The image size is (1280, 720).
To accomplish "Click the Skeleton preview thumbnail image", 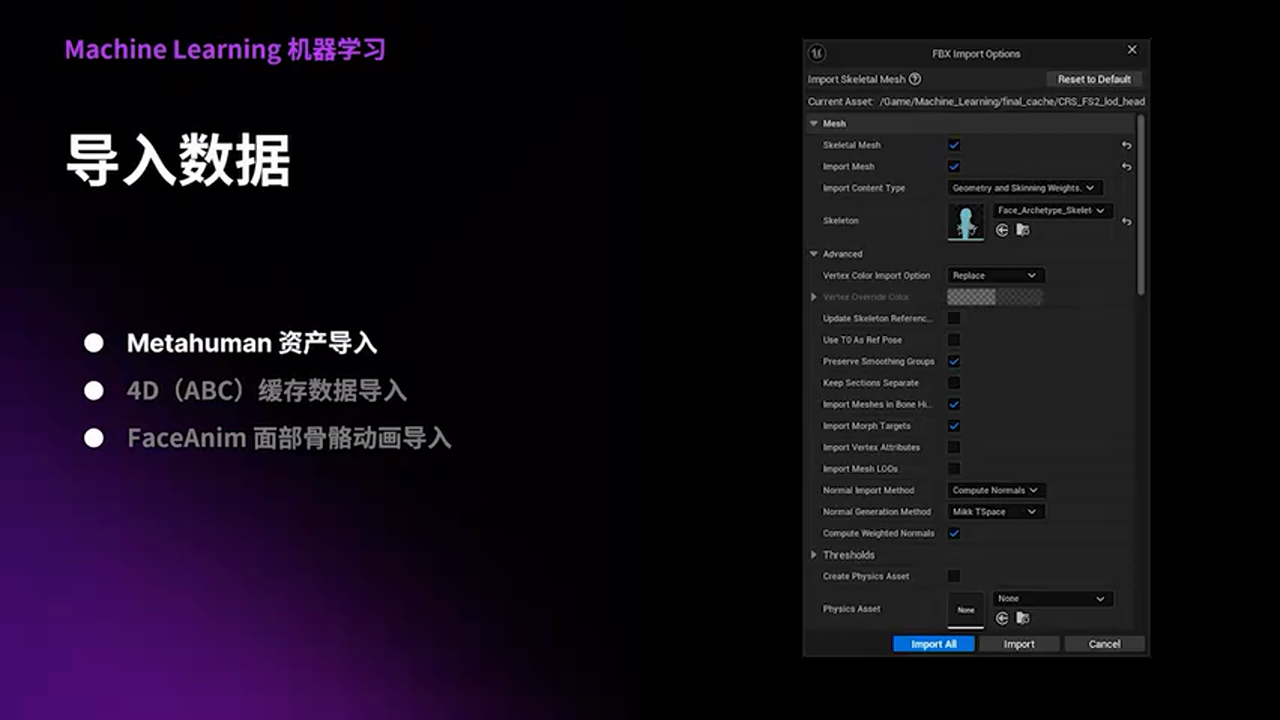I will (x=965, y=221).
